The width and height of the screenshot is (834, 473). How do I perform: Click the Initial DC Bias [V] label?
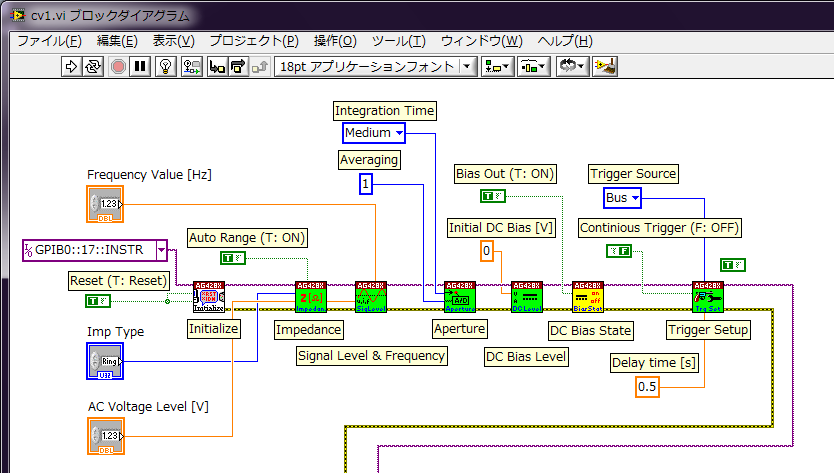(501, 228)
